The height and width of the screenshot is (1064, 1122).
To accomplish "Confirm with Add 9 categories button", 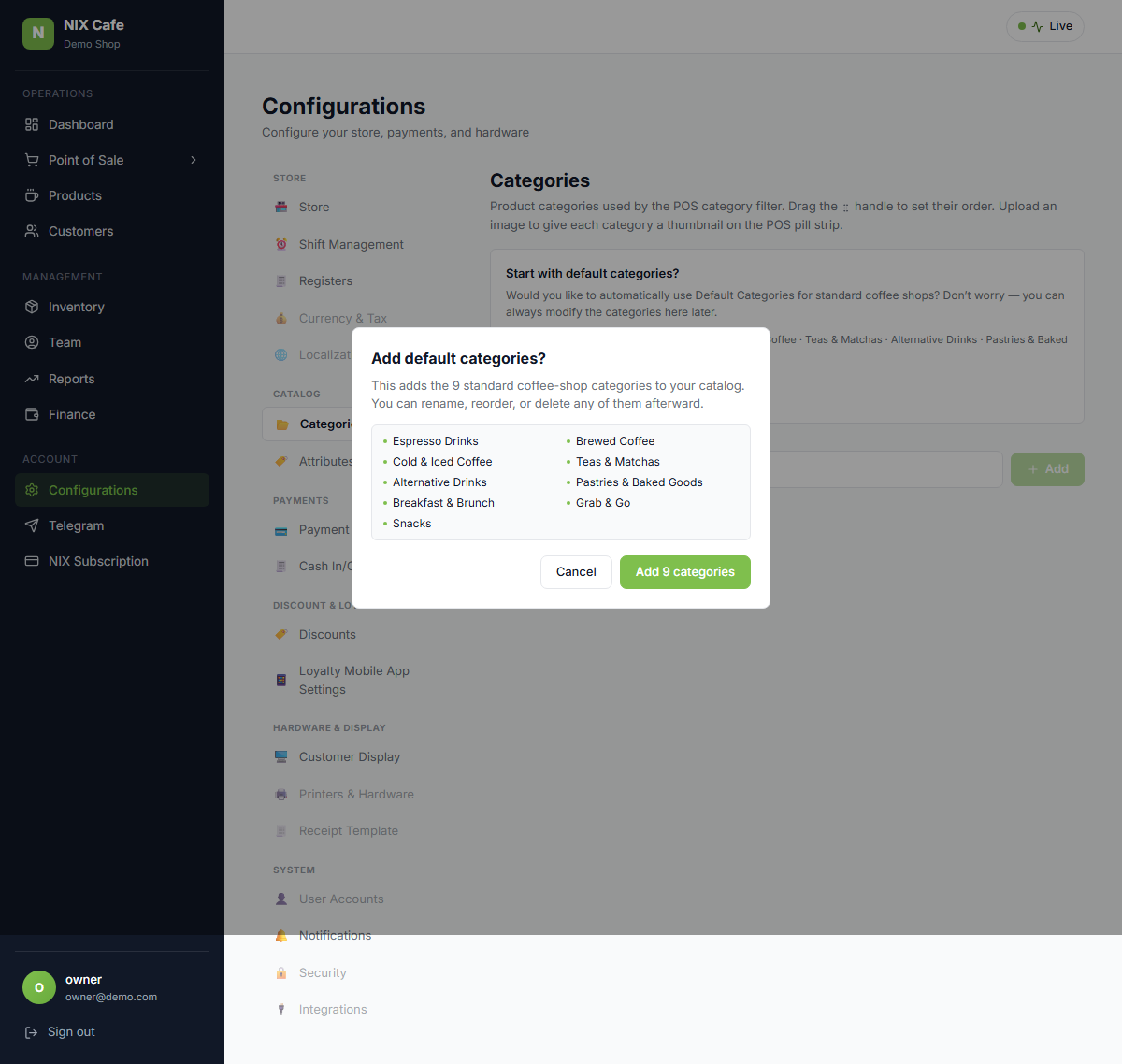I will pos(685,572).
